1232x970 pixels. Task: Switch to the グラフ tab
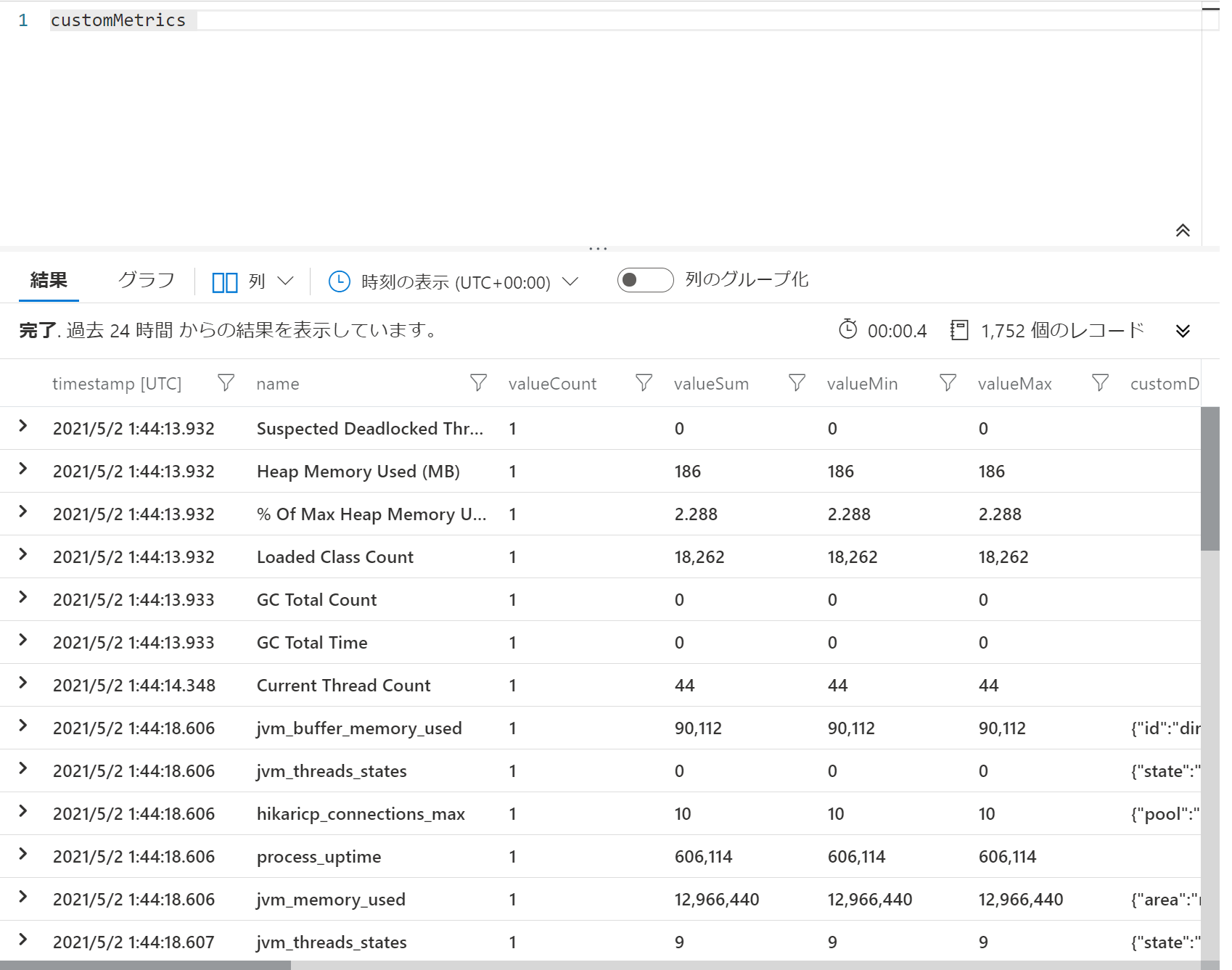point(146,279)
